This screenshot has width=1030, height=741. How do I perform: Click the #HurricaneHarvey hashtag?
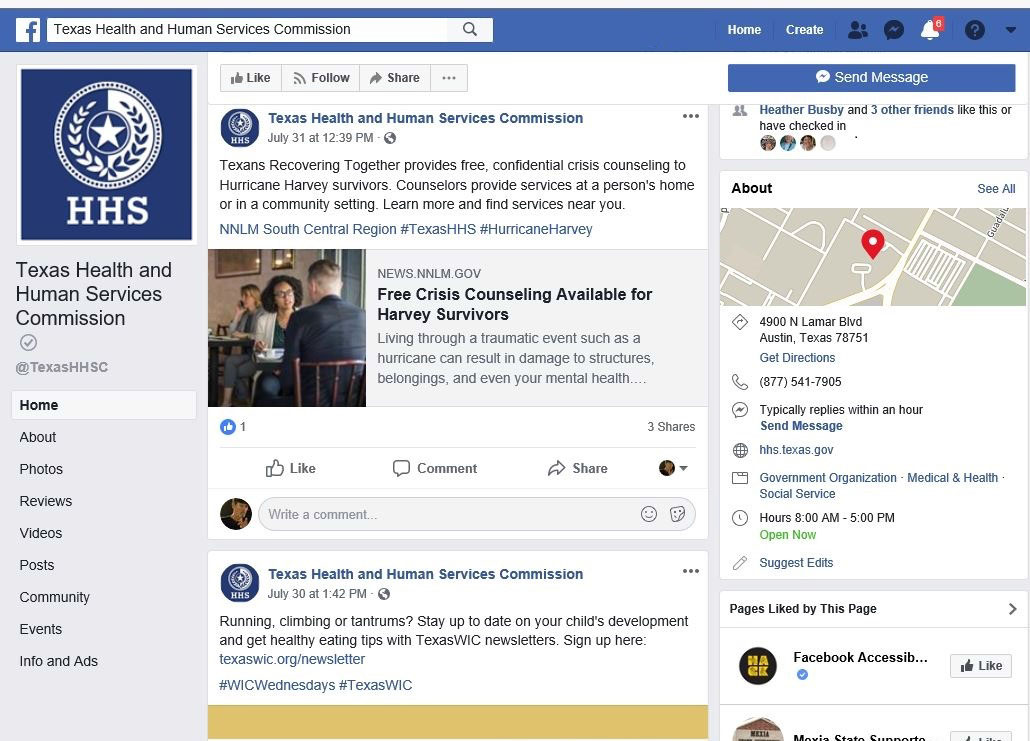(x=536, y=229)
